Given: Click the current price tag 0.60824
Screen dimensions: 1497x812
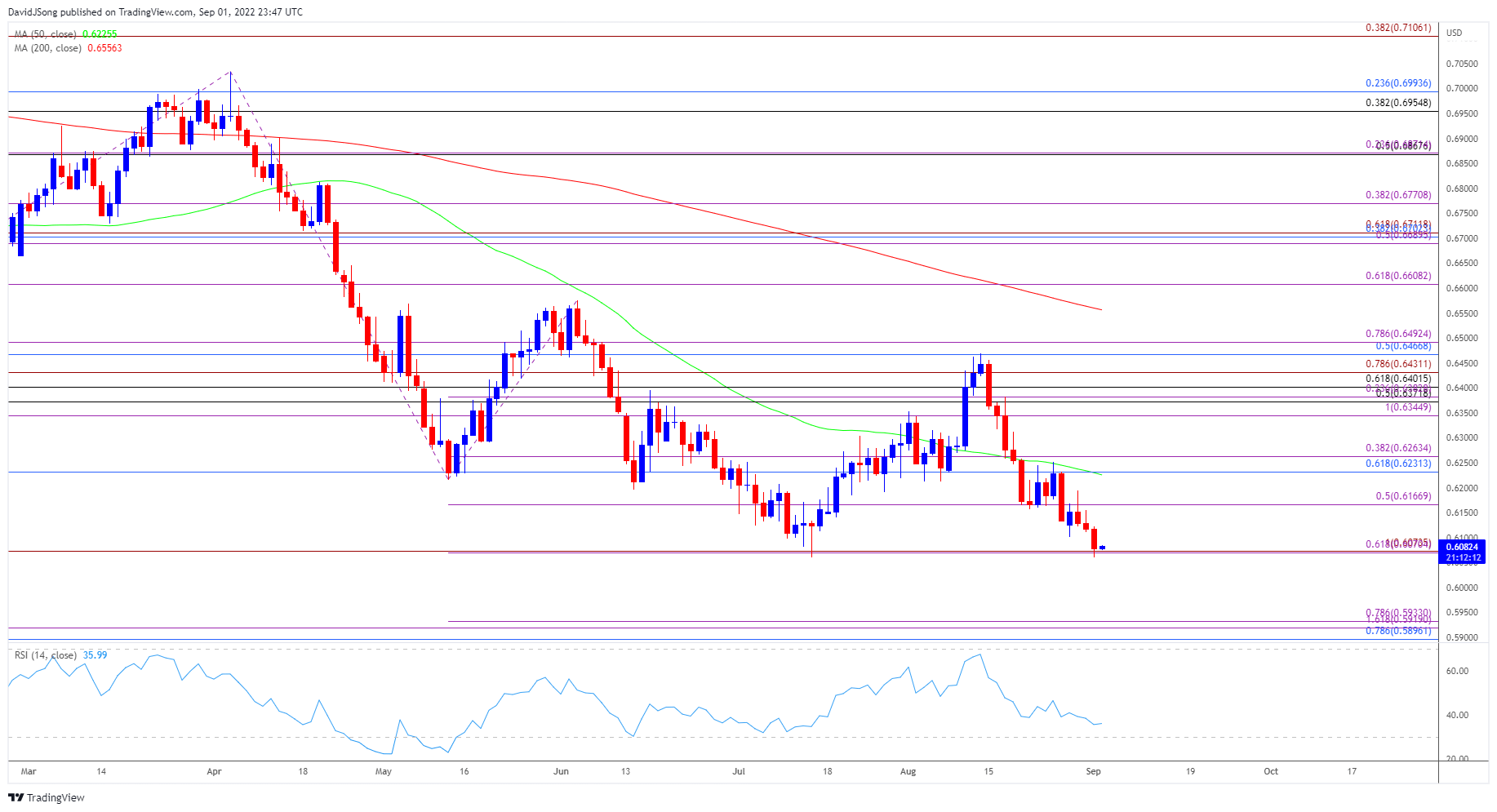Looking at the screenshot, I should tap(1462, 547).
